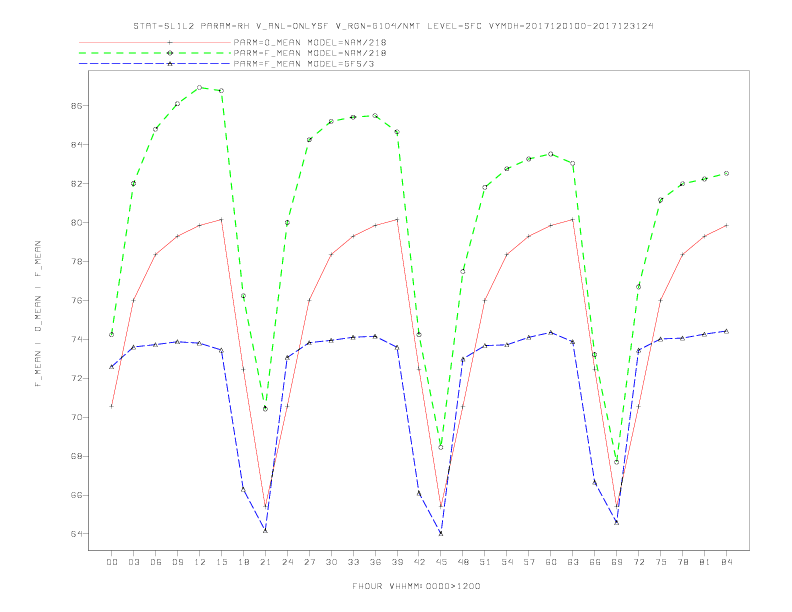
Task: Click the chart title beginning STAT=SL1L2
Action: (393, 26)
